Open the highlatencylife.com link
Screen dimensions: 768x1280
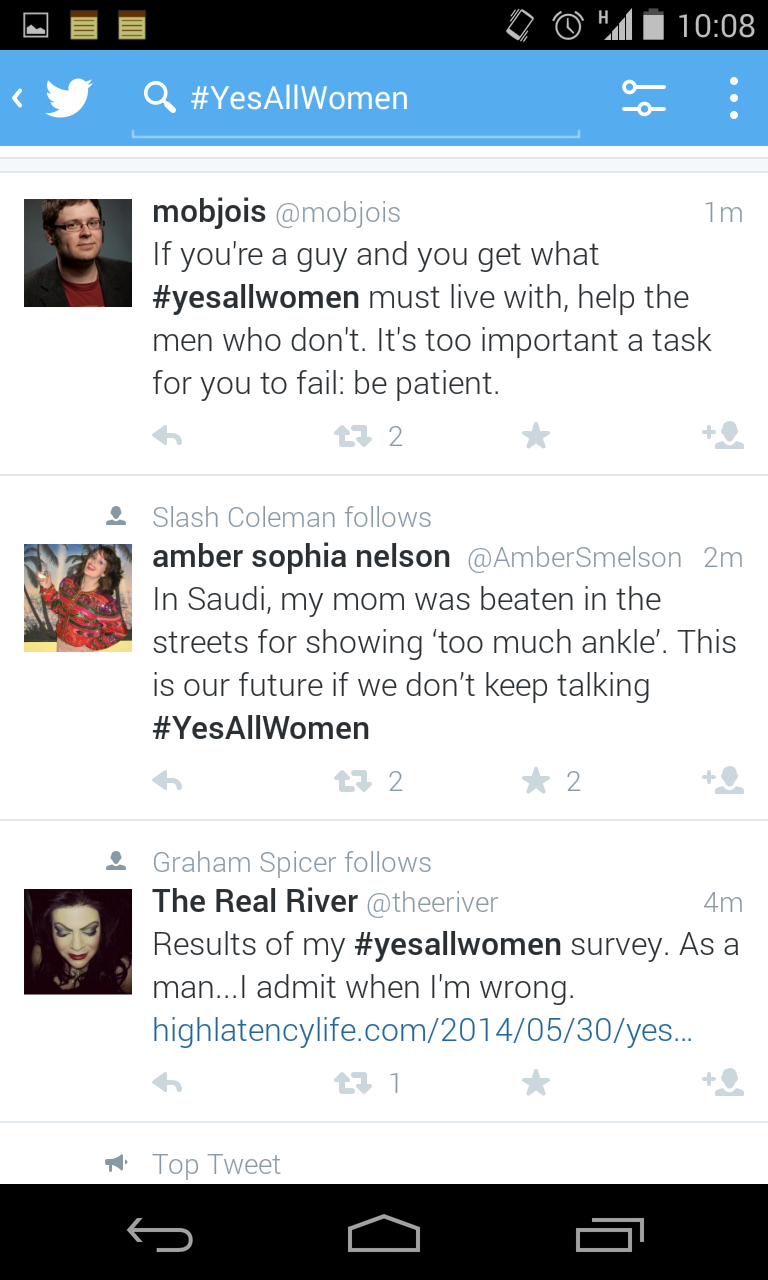[x=422, y=1031]
